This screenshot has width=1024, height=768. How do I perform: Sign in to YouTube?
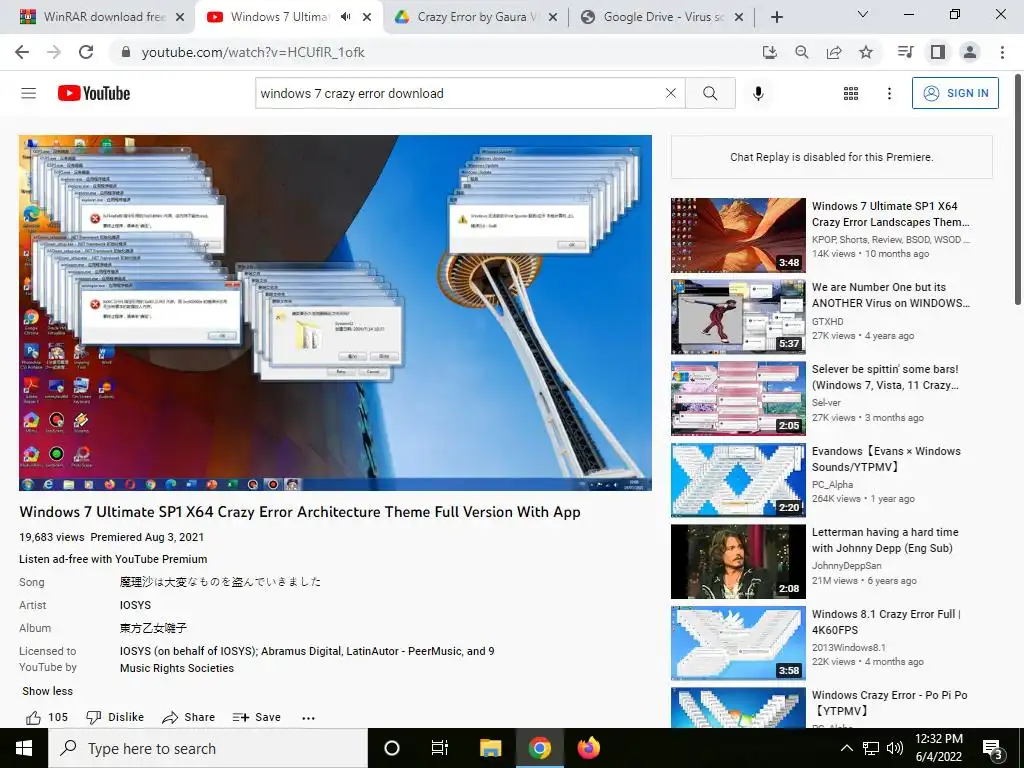pos(955,93)
